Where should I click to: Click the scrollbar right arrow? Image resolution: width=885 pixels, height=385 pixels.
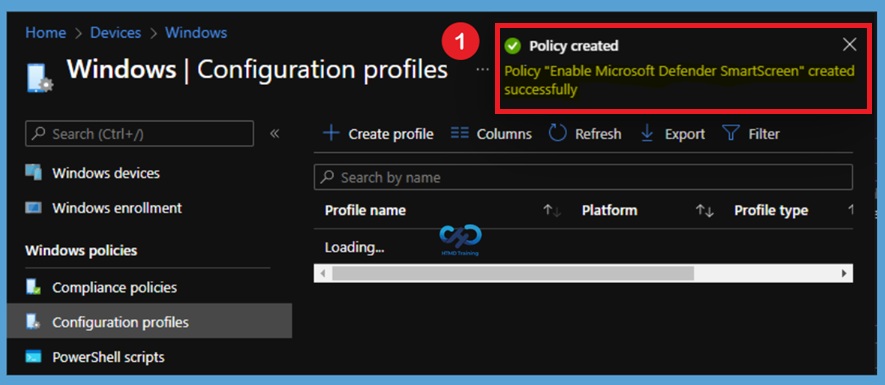(x=844, y=273)
